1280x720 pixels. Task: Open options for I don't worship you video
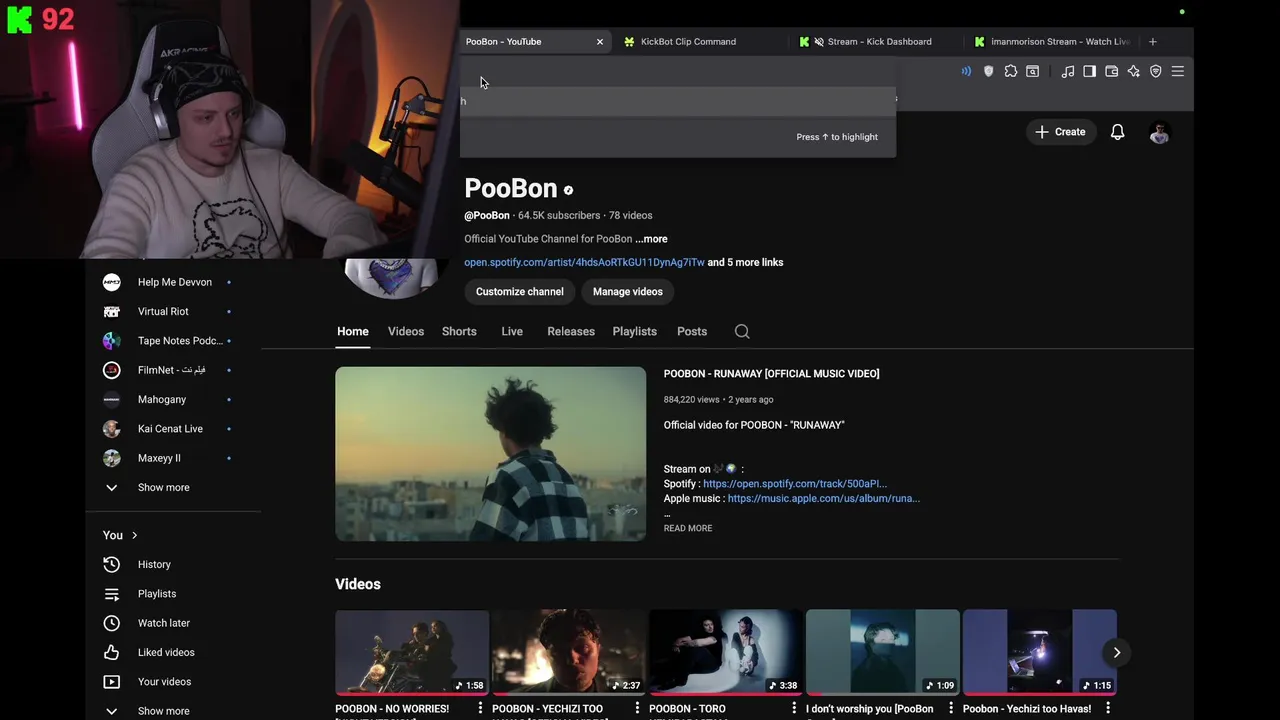(951, 708)
